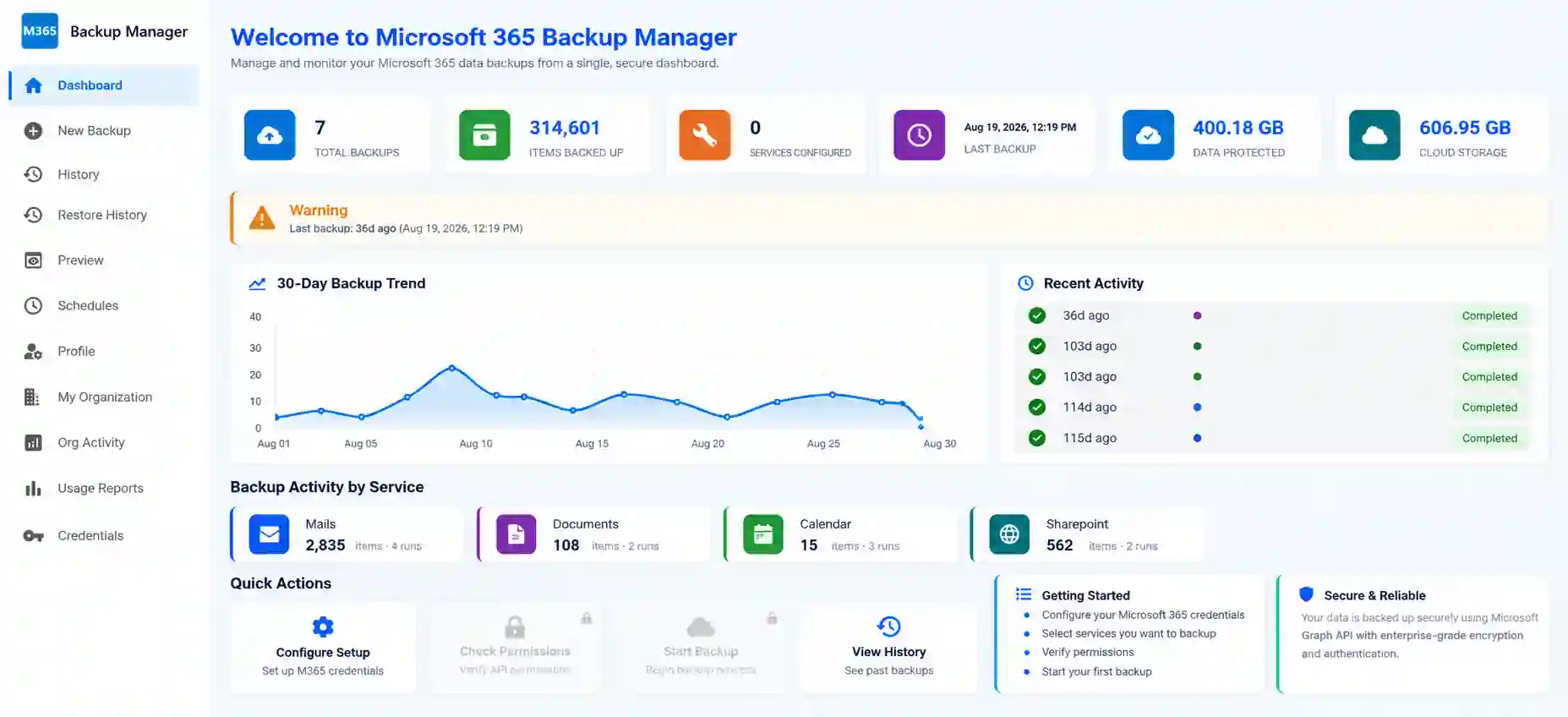1568x717 pixels.
Task: Click the 606.95 GB cloud storage value
Action: pos(1465,128)
